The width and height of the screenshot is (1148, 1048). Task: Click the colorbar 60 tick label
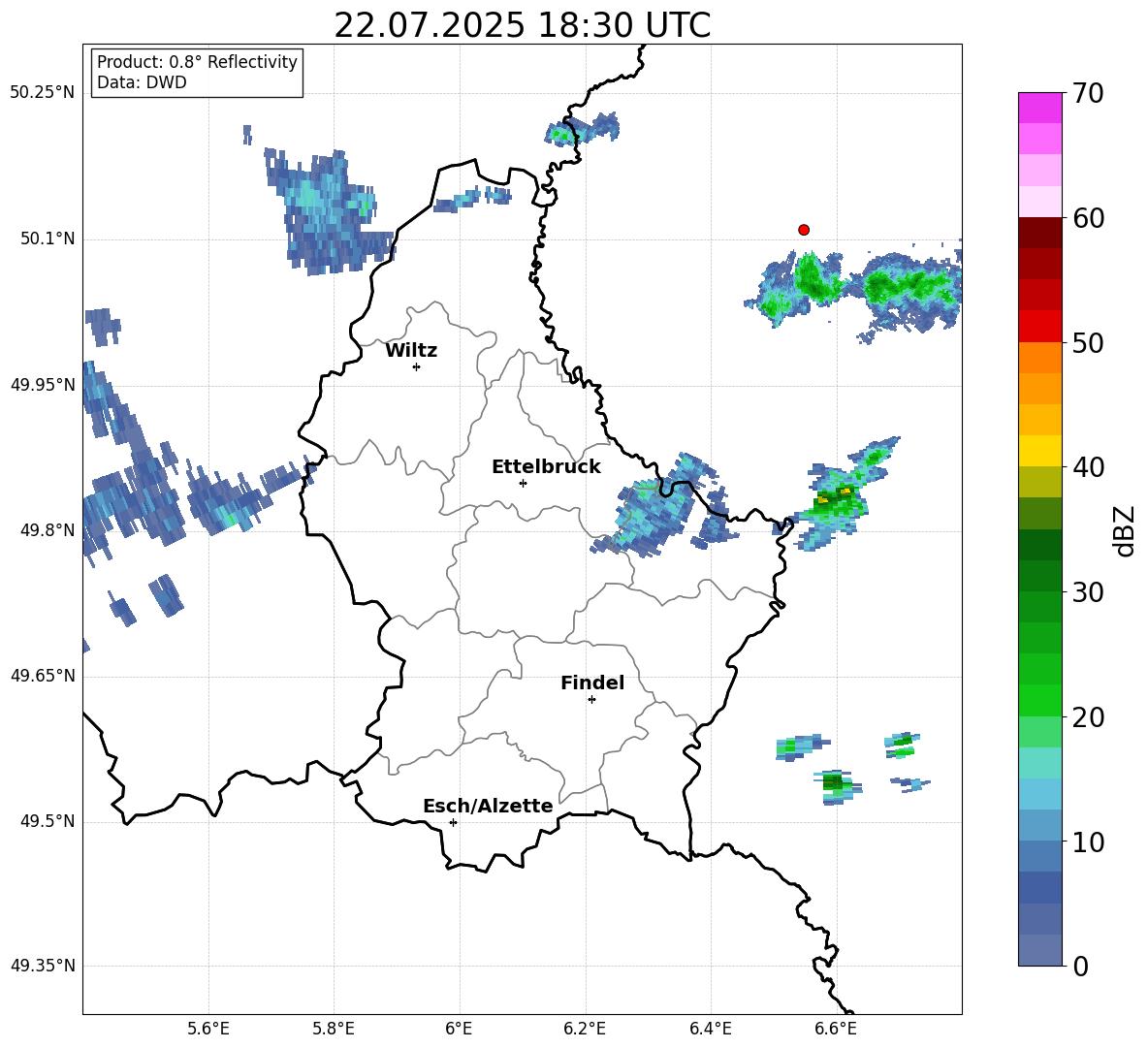1088,218
